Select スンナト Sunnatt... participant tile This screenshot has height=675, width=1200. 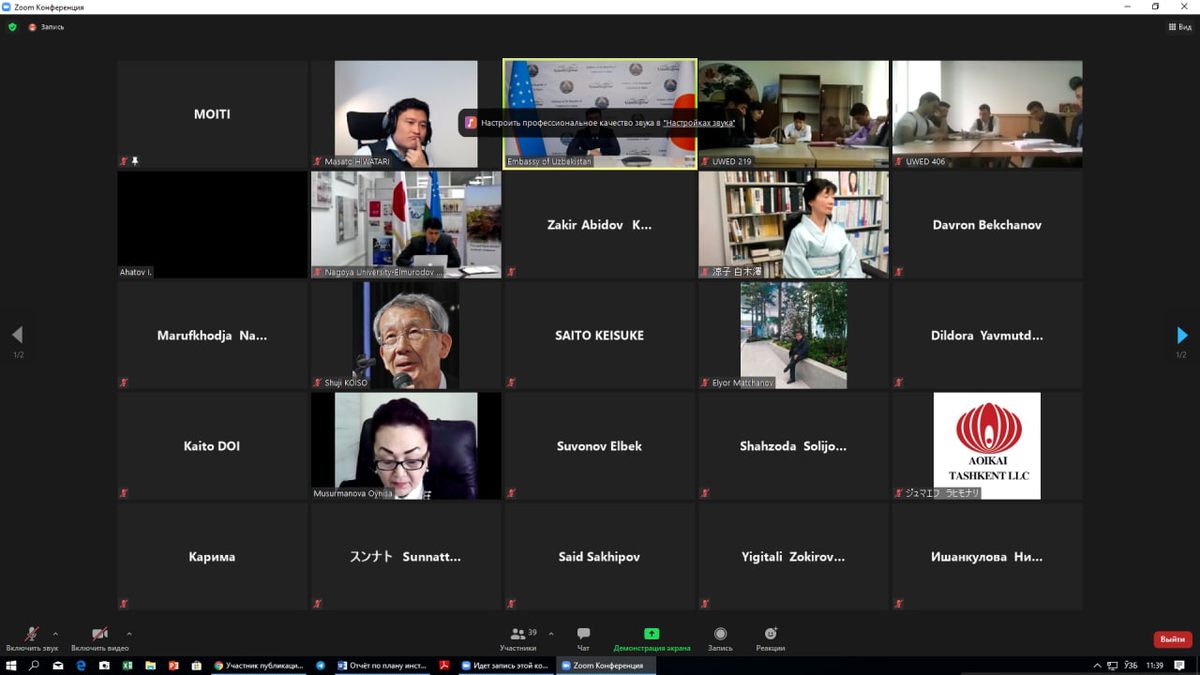tap(405, 557)
